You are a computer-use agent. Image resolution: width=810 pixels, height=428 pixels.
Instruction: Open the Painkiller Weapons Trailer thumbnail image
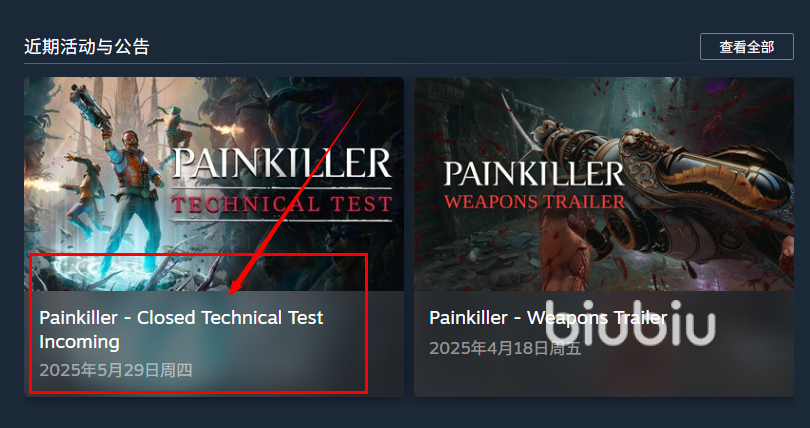[604, 184]
